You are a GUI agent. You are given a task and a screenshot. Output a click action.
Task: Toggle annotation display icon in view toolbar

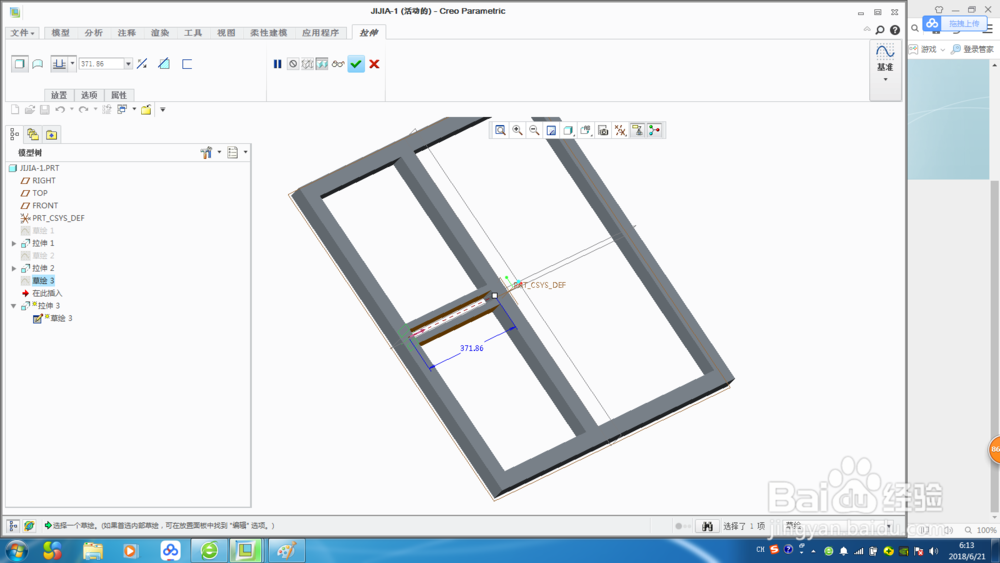coord(637,130)
